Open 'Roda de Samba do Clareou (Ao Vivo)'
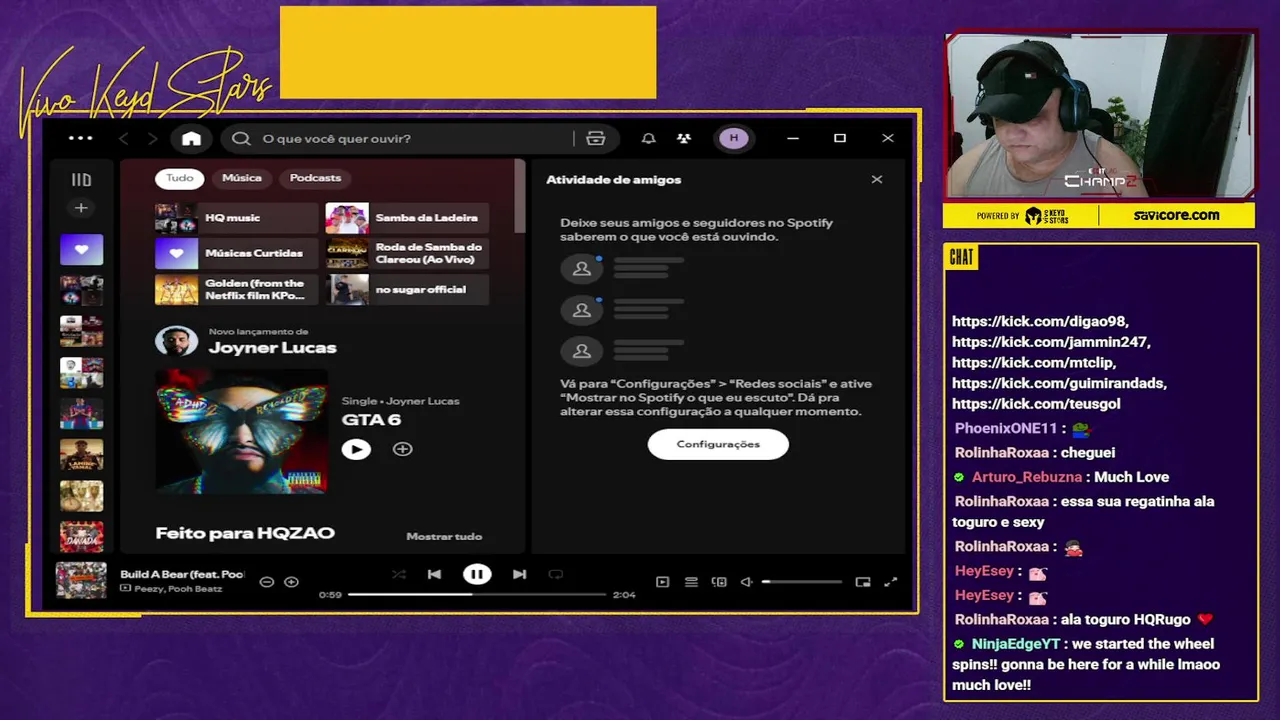 coord(407,254)
